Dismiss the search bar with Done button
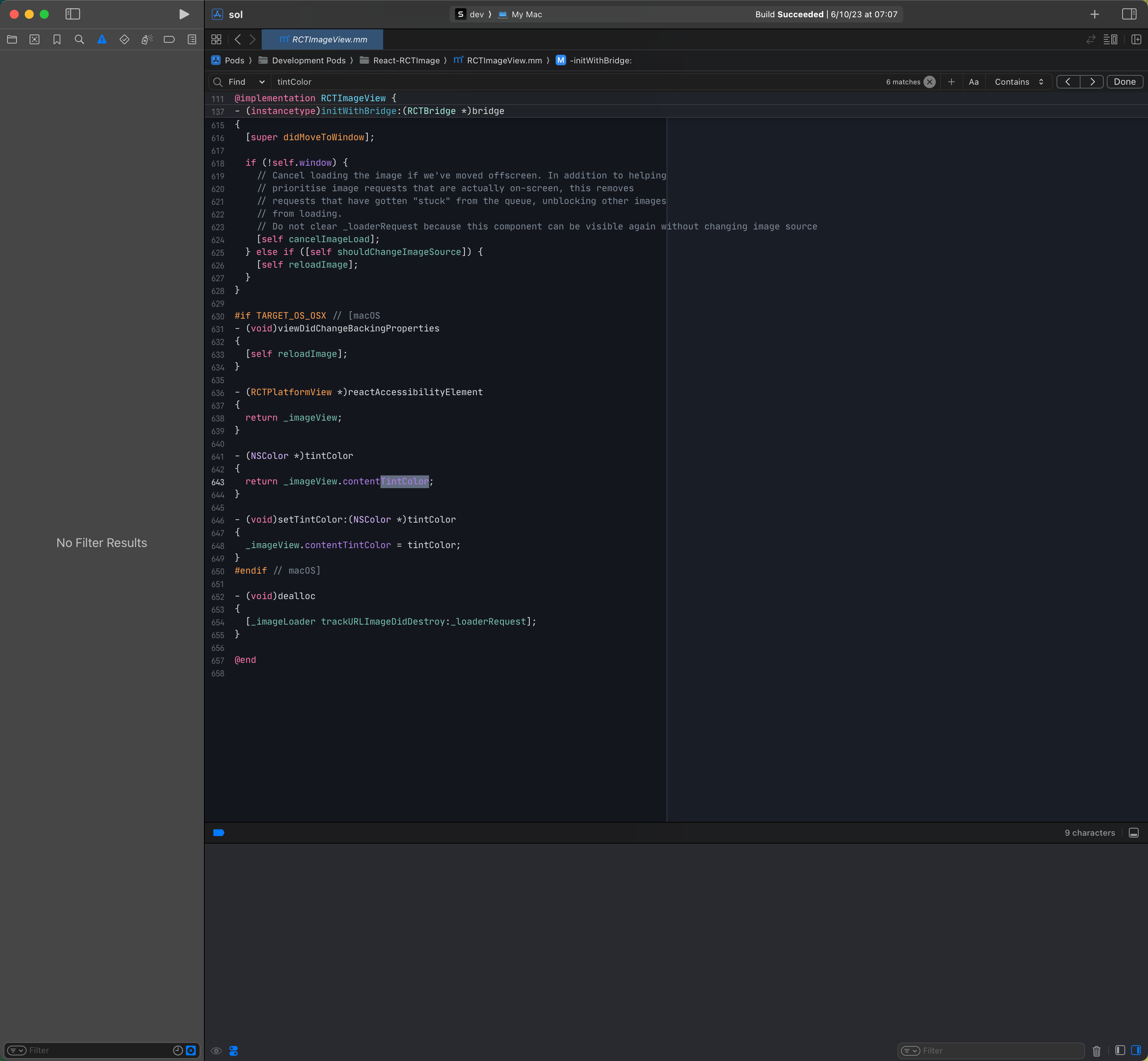This screenshot has width=1148, height=1061. (1124, 81)
